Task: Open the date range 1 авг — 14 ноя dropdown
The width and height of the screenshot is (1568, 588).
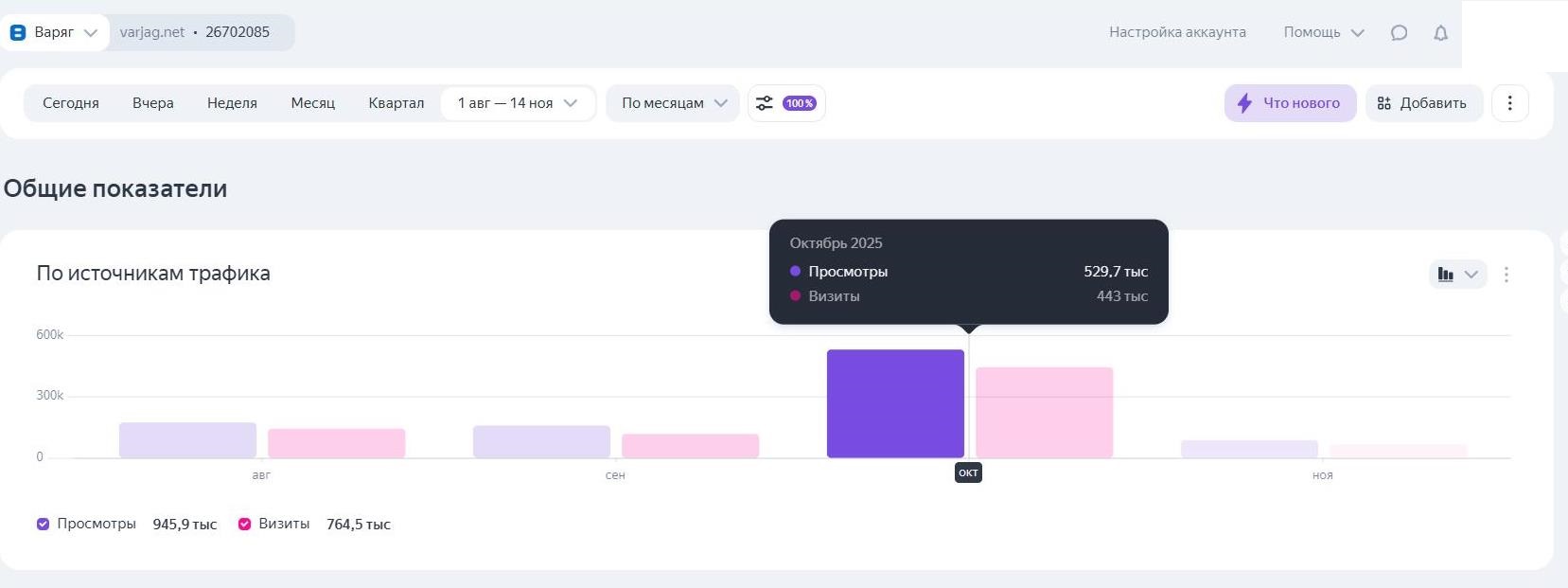Action: pos(517,103)
